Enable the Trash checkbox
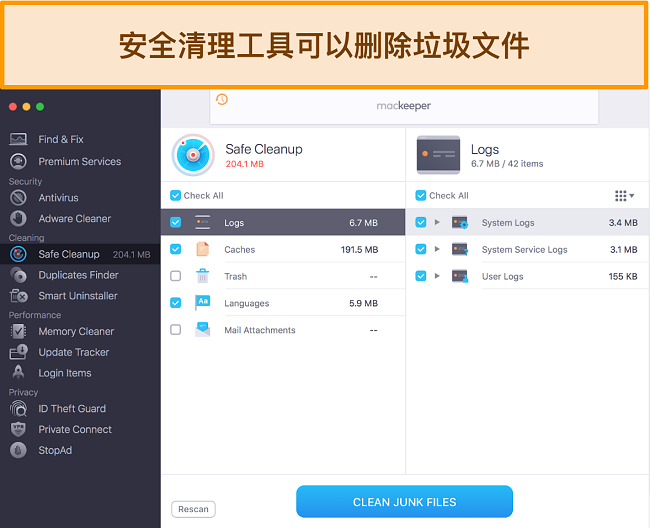The image size is (650, 528). 175,276
